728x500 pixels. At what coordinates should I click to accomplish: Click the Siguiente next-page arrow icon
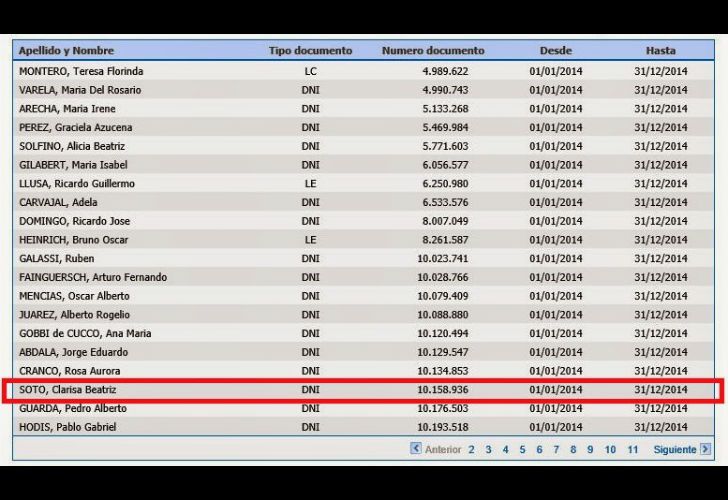[706, 449]
